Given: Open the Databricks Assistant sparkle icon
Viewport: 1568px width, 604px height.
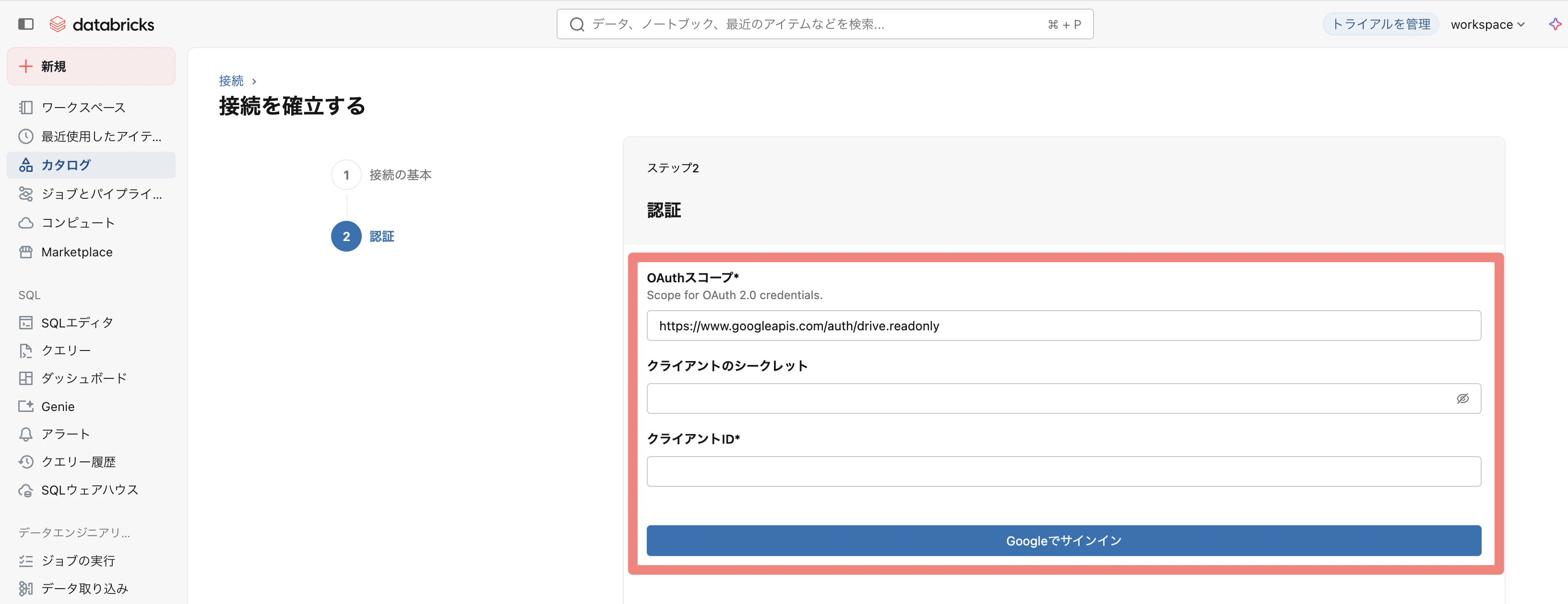Looking at the screenshot, I should coord(1555,24).
